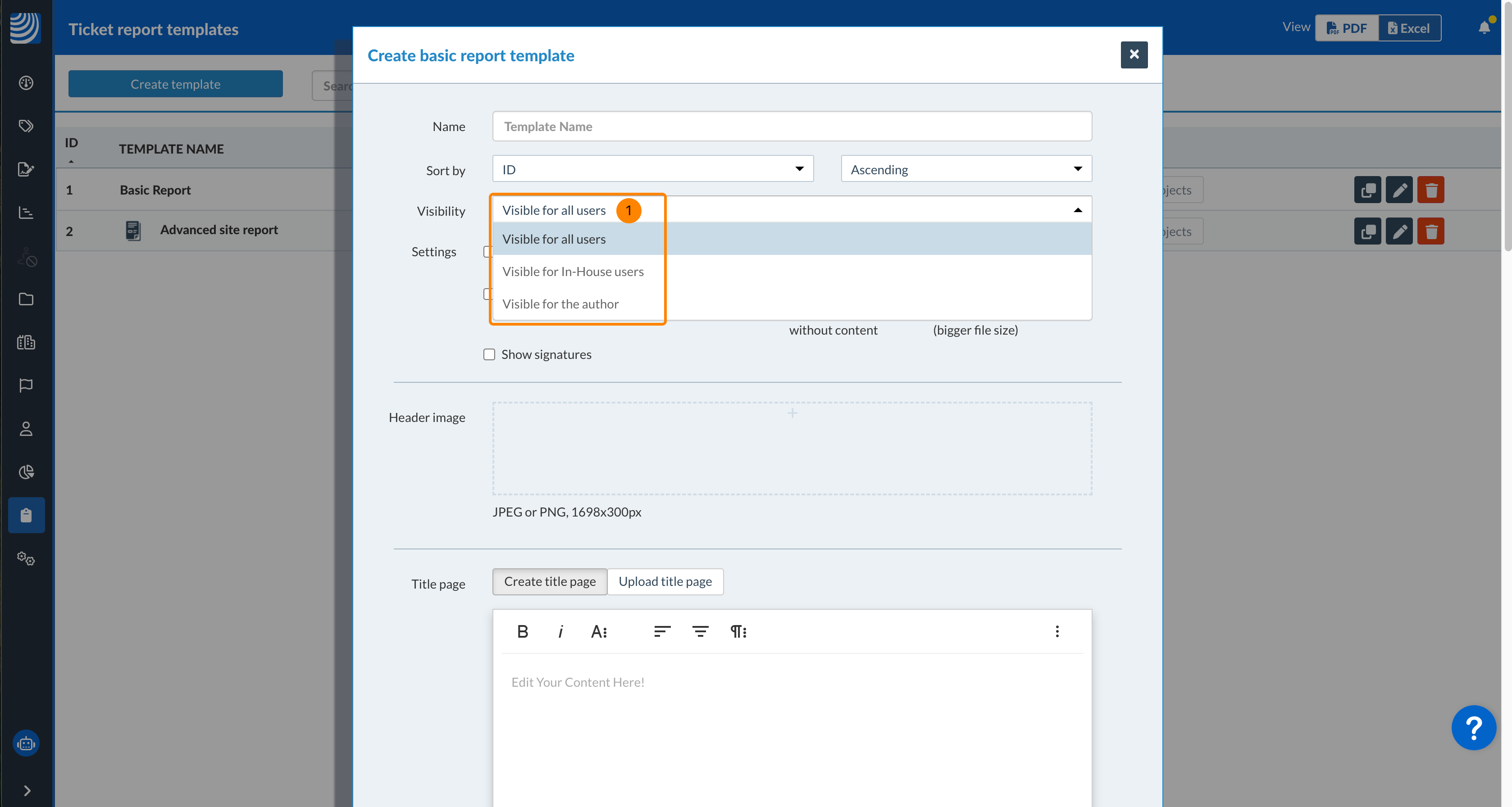
Task: Enable the Show signatures checkbox
Action: 489,354
